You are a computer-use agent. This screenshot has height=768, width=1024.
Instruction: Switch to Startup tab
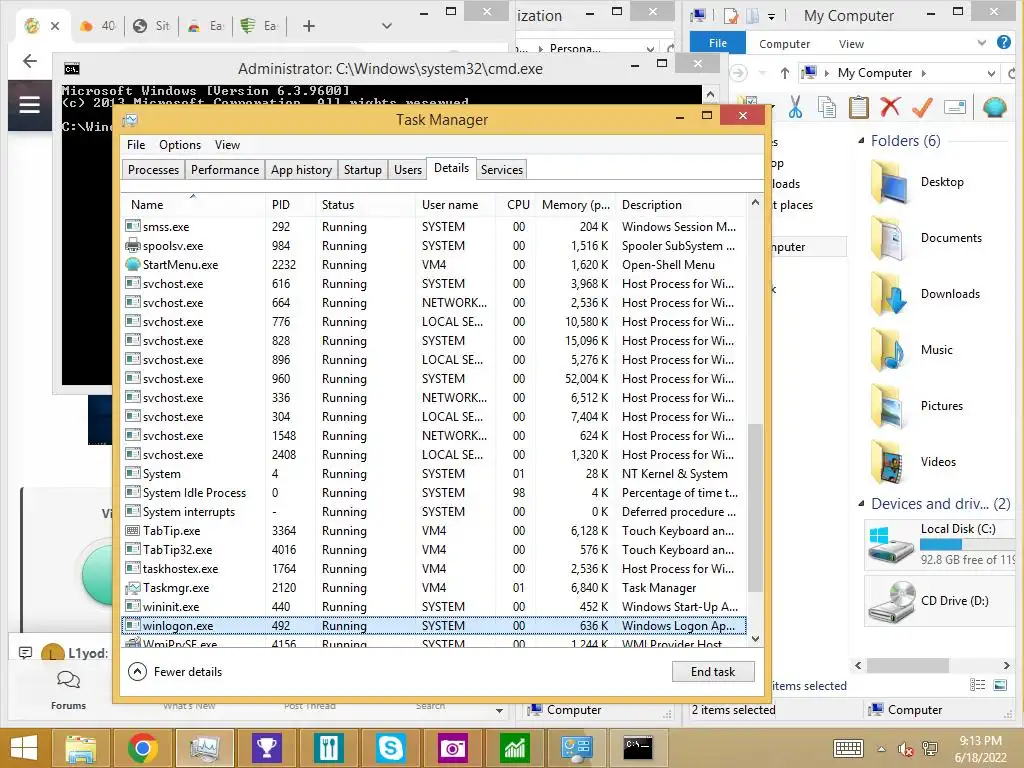click(x=362, y=170)
